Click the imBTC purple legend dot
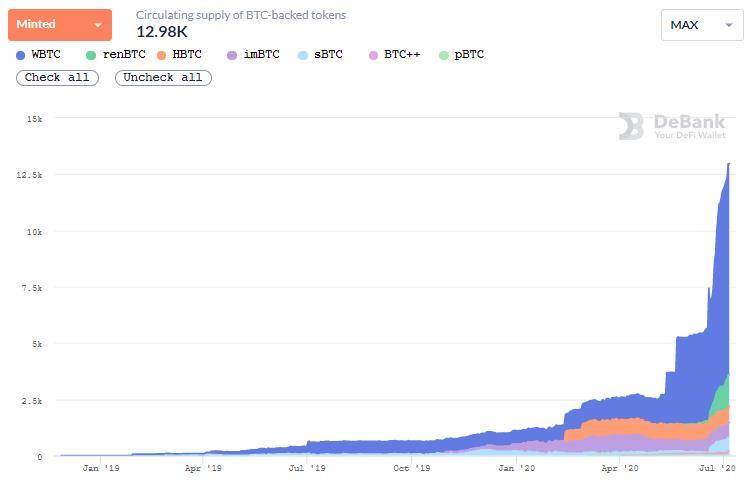Screen dimensions: 749x485 coord(232,55)
